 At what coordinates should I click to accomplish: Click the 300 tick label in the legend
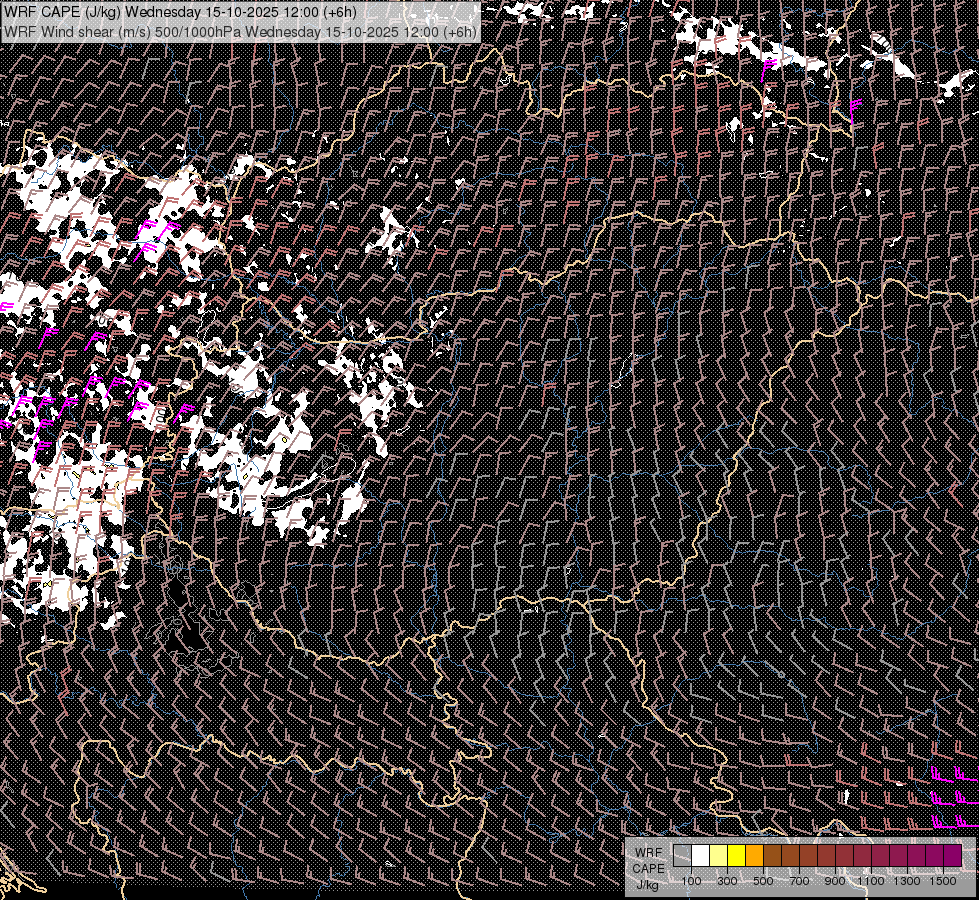[x=727, y=881]
